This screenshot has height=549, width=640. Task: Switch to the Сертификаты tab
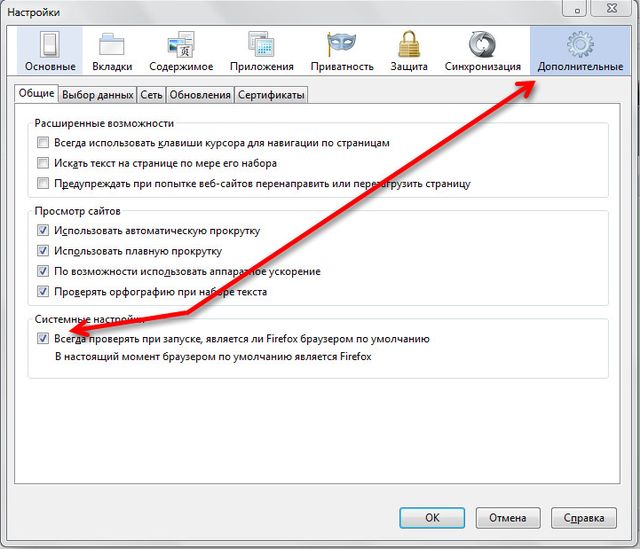(x=271, y=95)
